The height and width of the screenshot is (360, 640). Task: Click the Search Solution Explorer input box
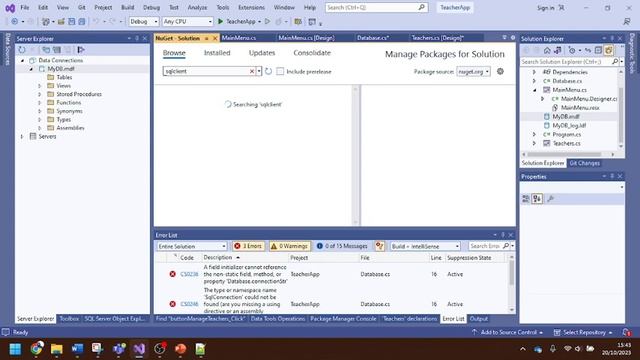pos(566,62)
